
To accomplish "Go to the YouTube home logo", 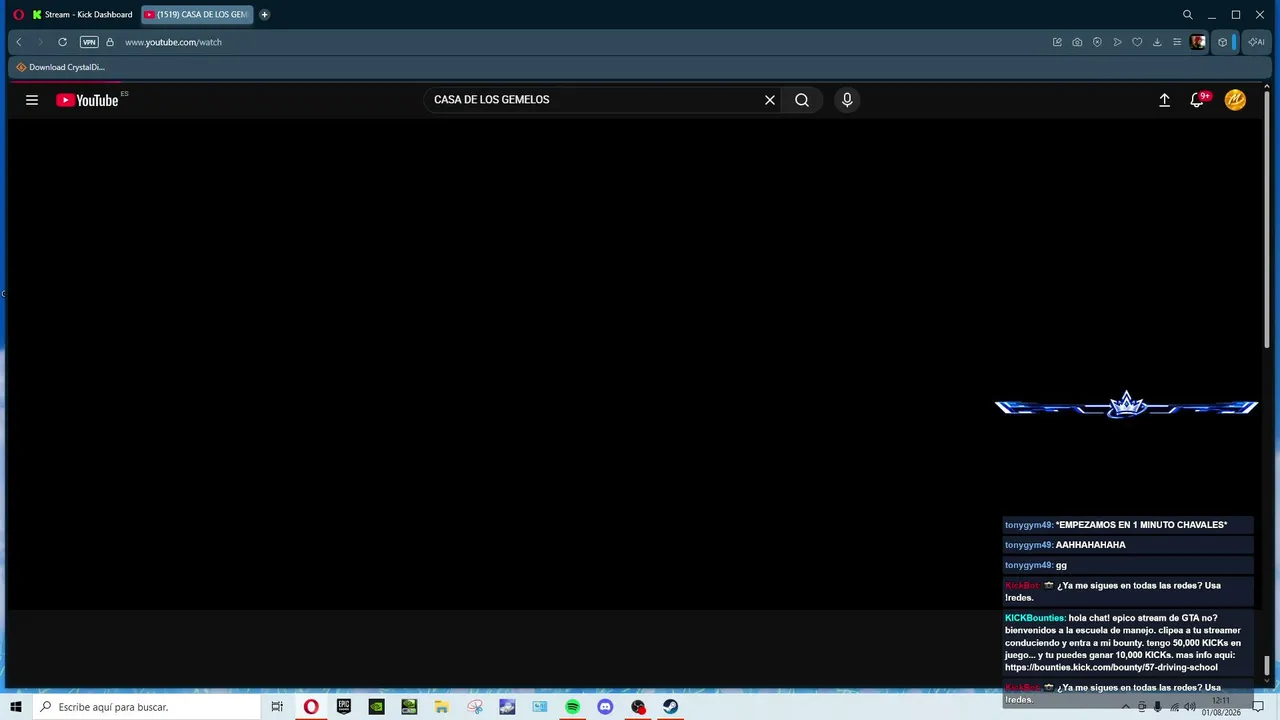I will pyautogui.click(x=88, y=100).
